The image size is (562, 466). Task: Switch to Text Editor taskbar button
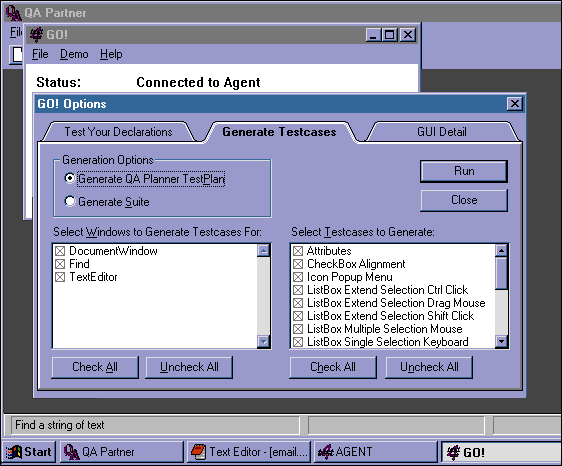249,452
